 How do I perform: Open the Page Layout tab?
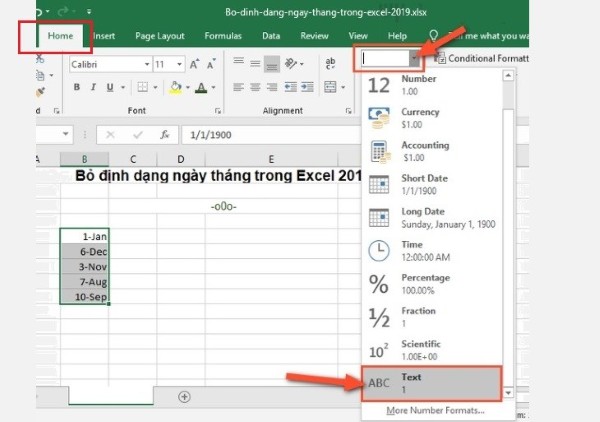(x=158, y=36)
